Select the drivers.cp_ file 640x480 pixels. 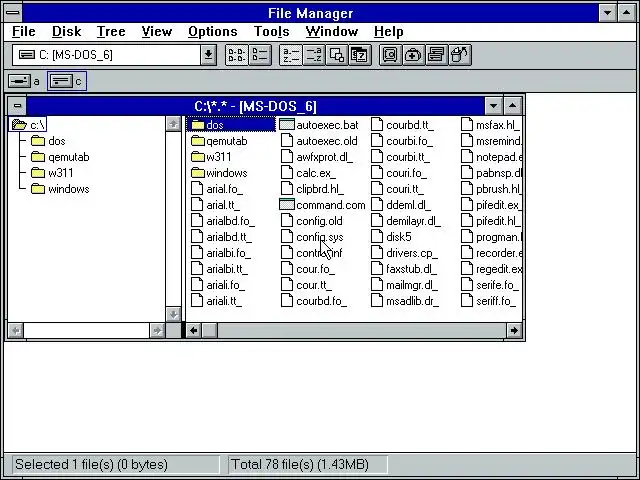[404, 253]
